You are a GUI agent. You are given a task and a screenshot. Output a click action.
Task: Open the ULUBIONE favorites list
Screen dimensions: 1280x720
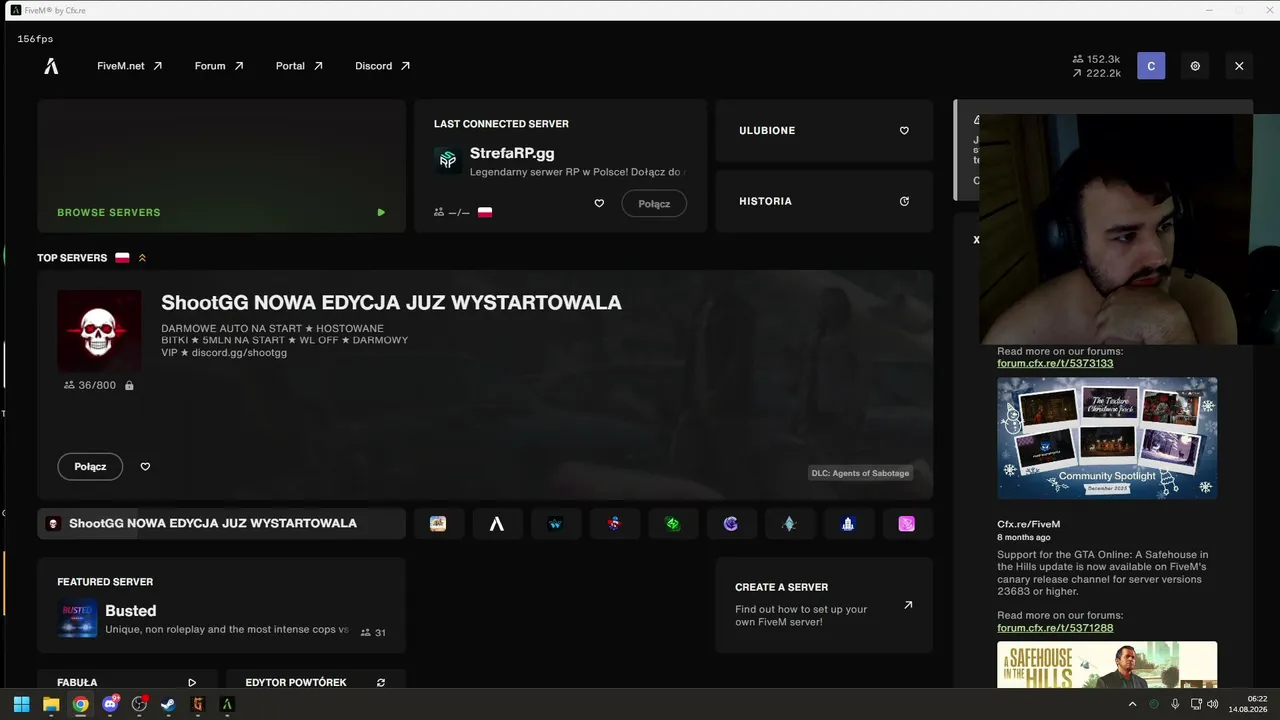click(x=824, y=131)
